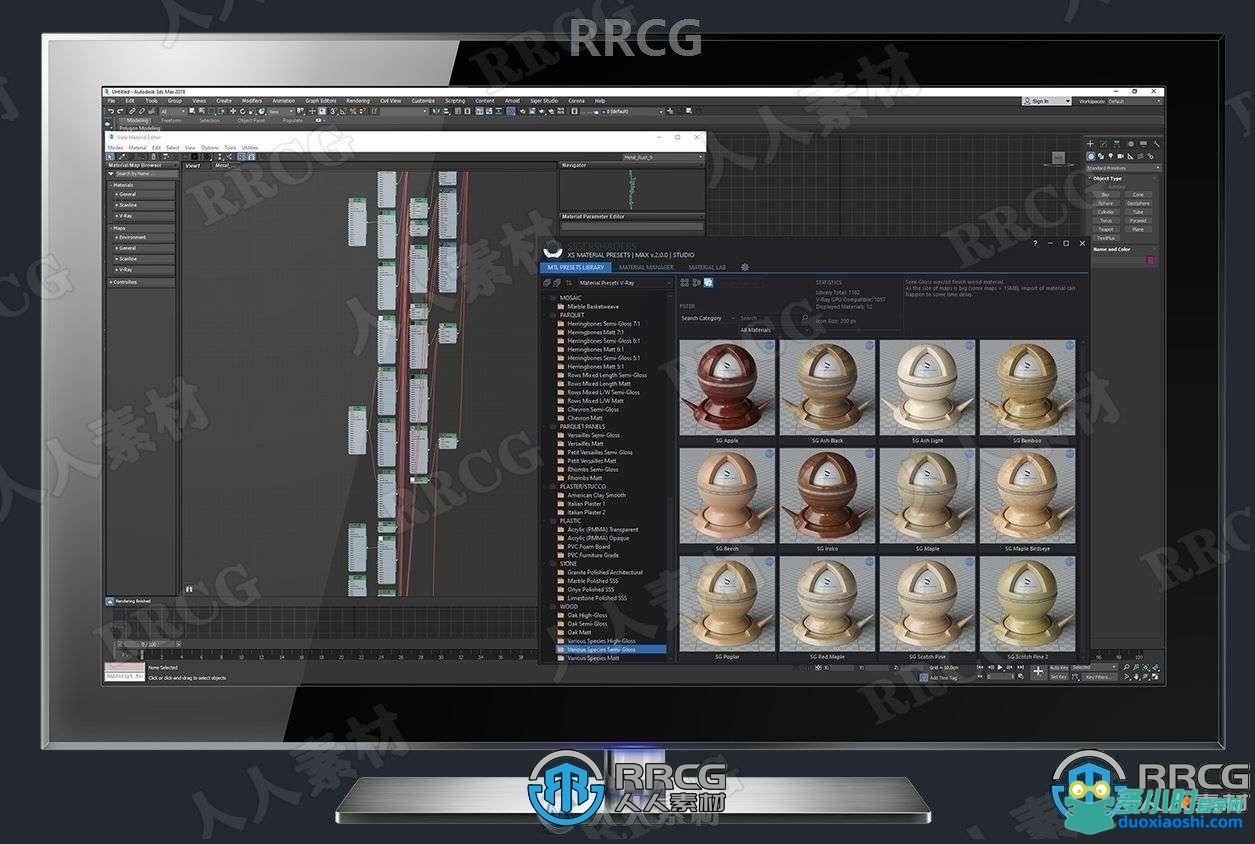
Task: Open the Sign In dropdown
Action: 1046,101
